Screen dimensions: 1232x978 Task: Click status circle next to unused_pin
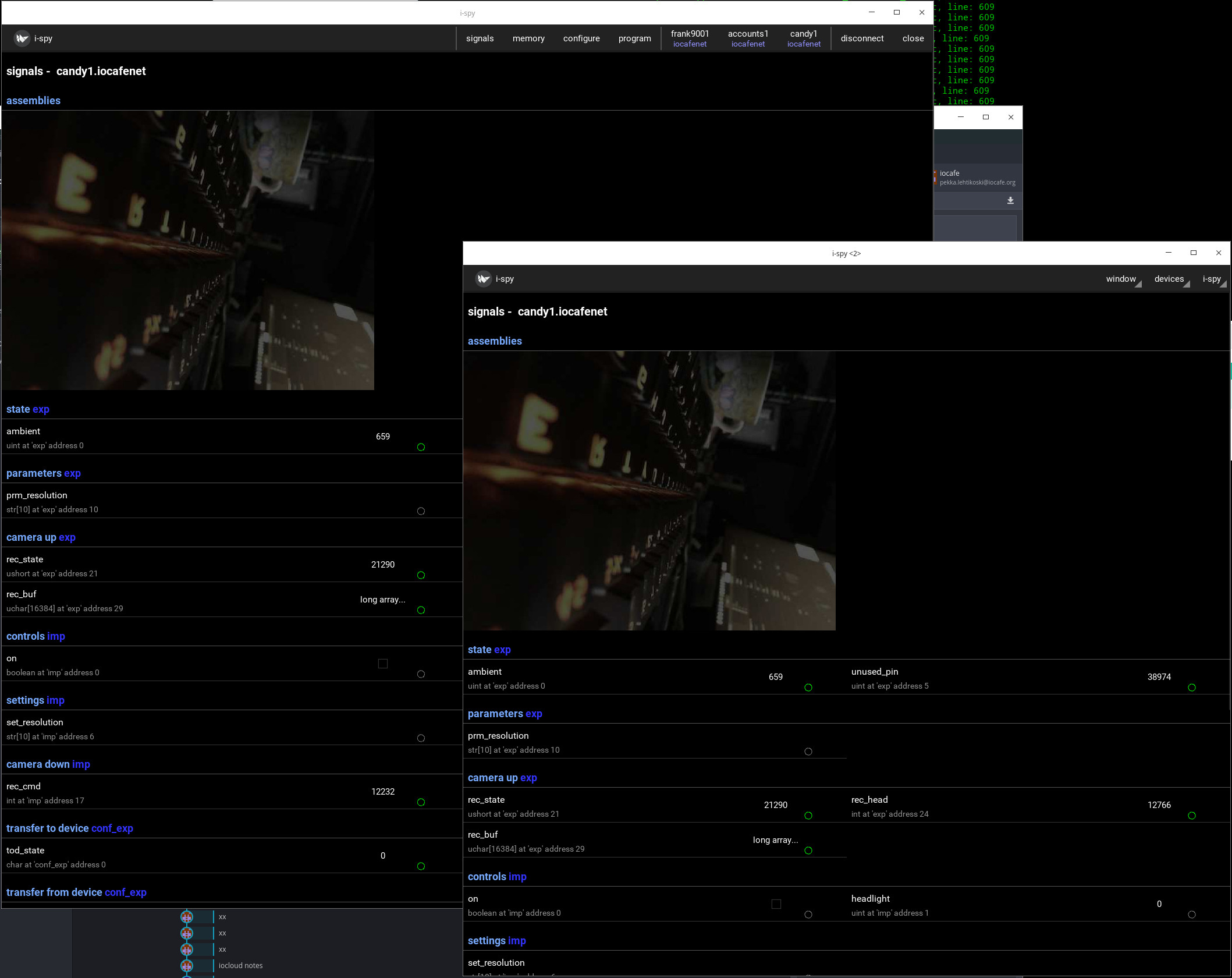(x=1191, y=688)
